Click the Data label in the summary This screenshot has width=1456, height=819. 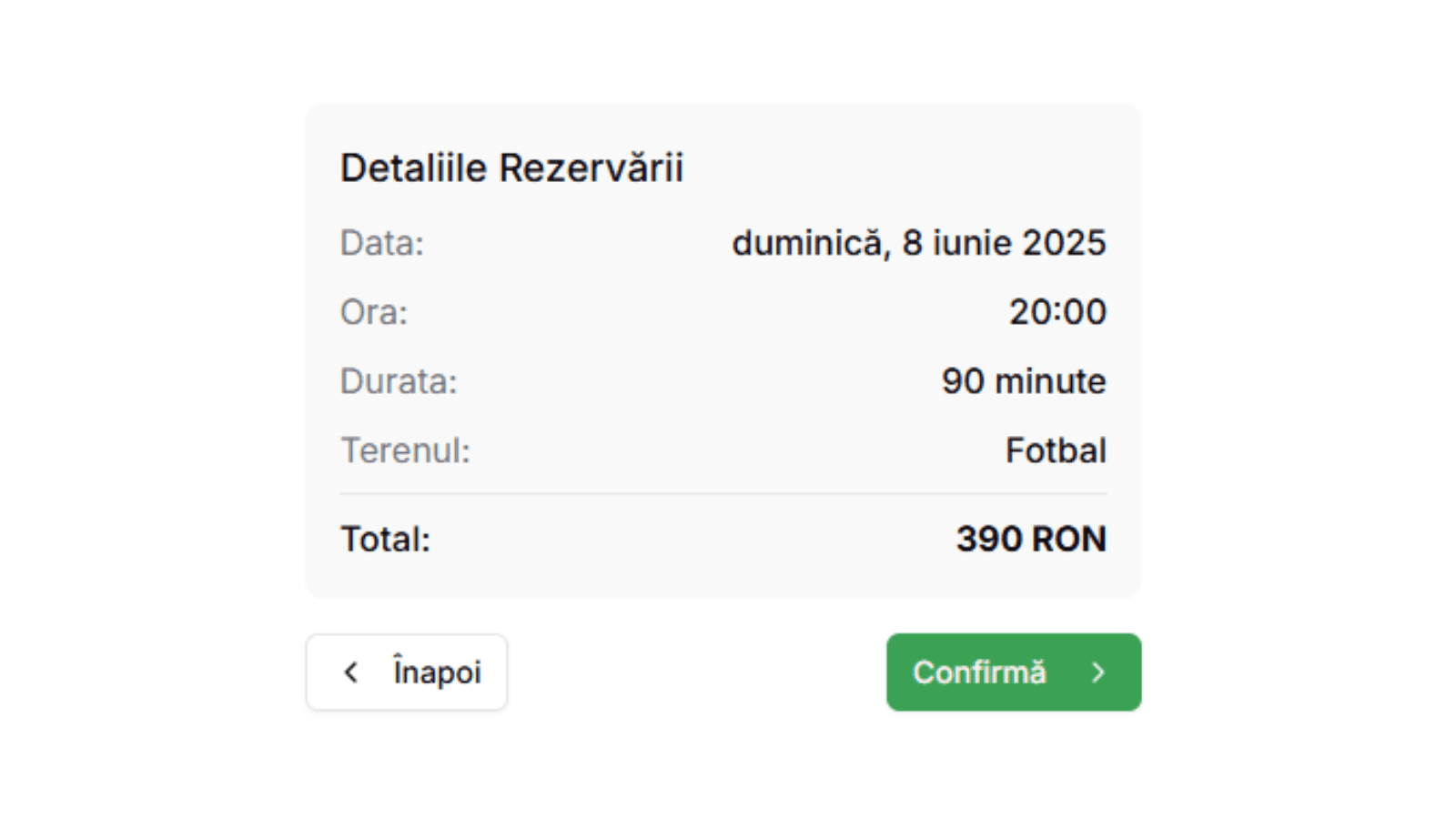point(380,243)
